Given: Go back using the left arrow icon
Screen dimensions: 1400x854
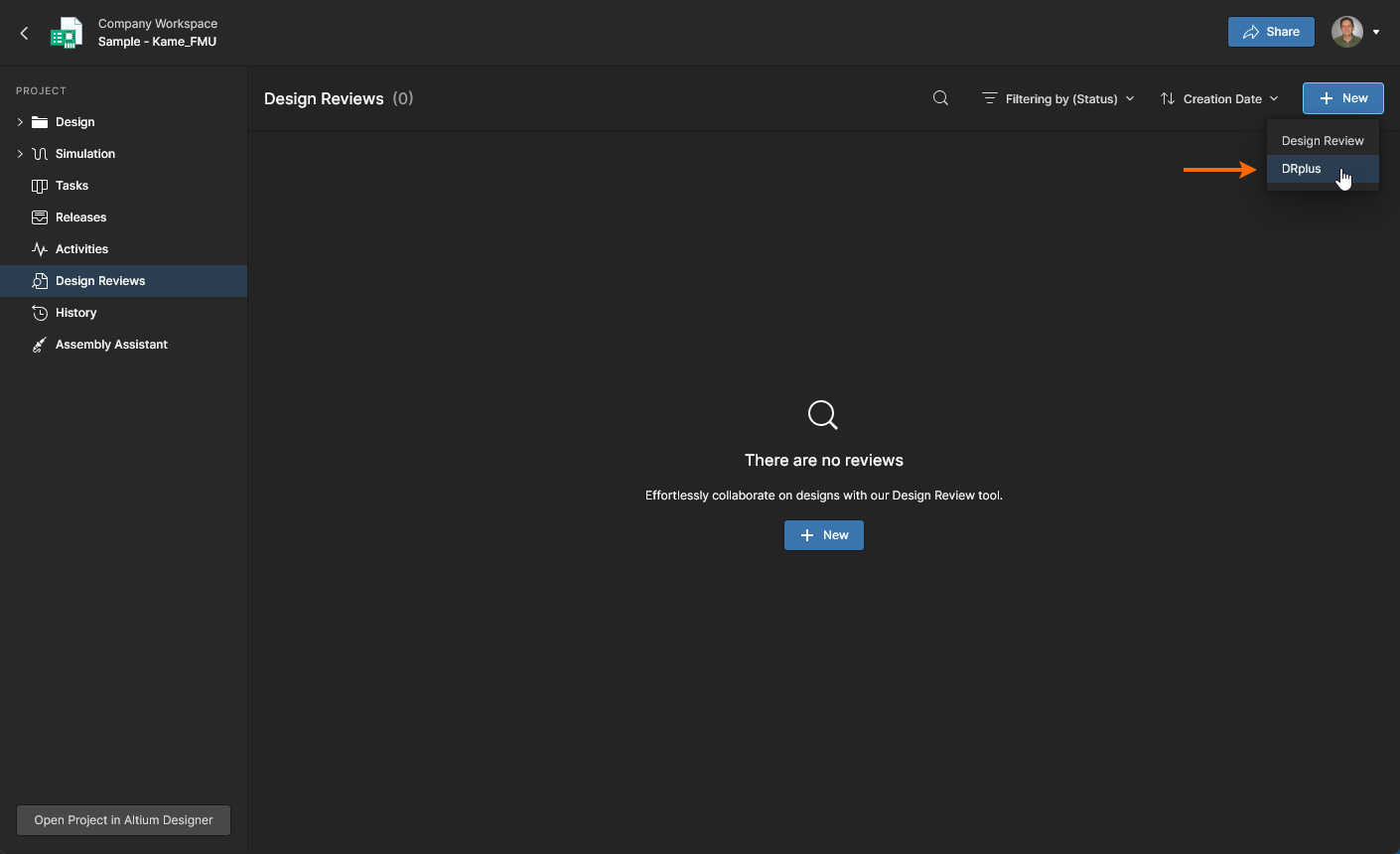Looking at the screenshot, I should [x=24, y=33].
